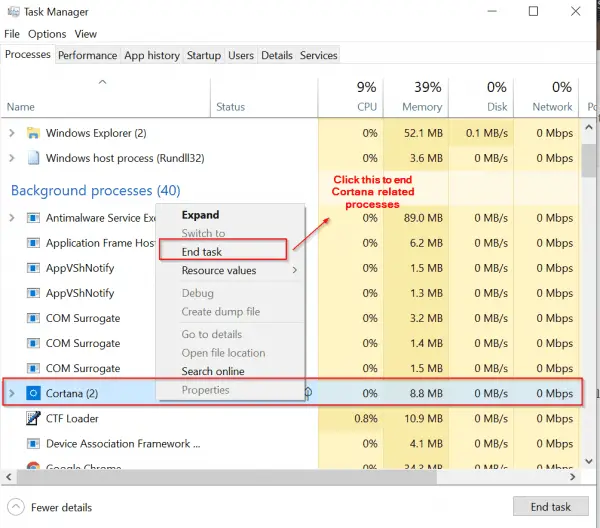The width and height of the screenshot is (600, 528).
Task: Sort by the CPU column header
Action: point(351,98)
